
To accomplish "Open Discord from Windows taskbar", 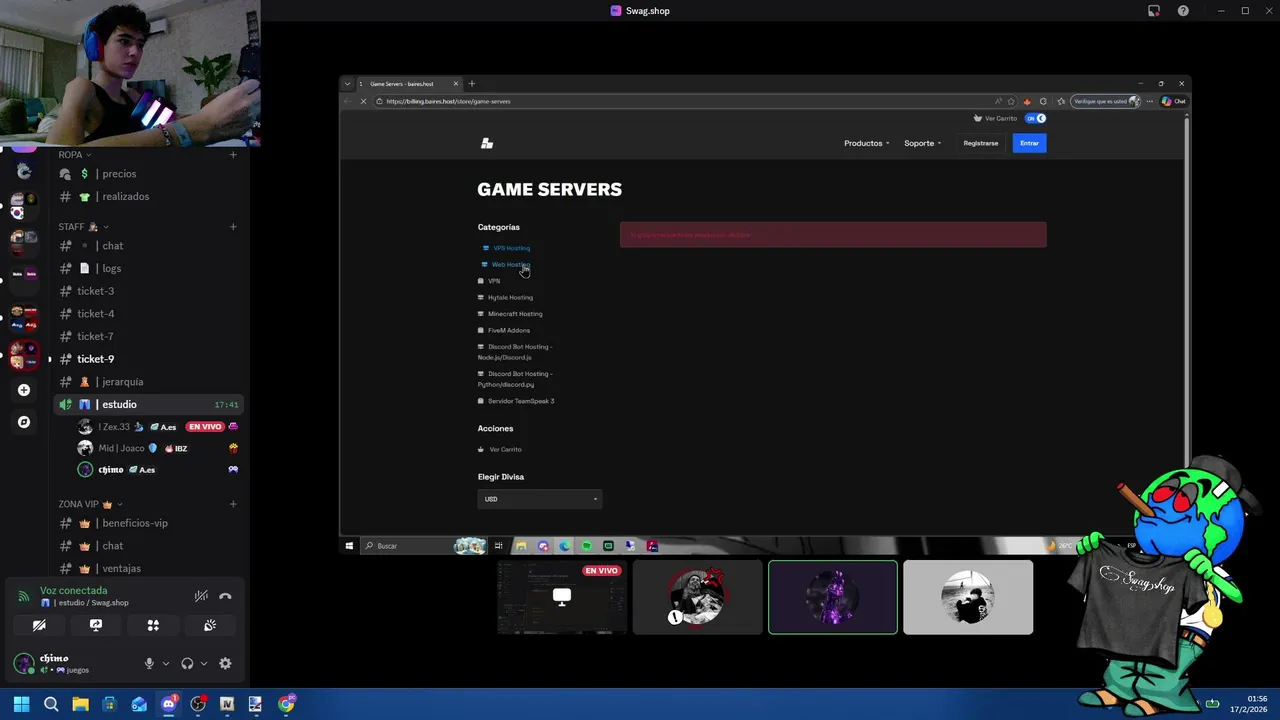I will 168,704.
